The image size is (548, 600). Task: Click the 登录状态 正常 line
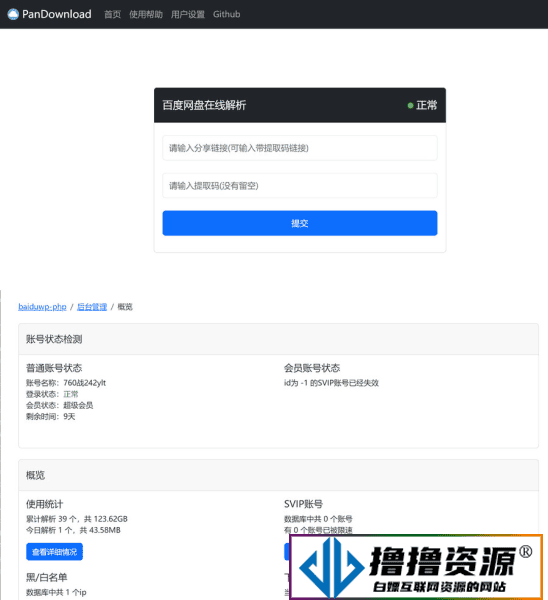click(x=52, y=394)
